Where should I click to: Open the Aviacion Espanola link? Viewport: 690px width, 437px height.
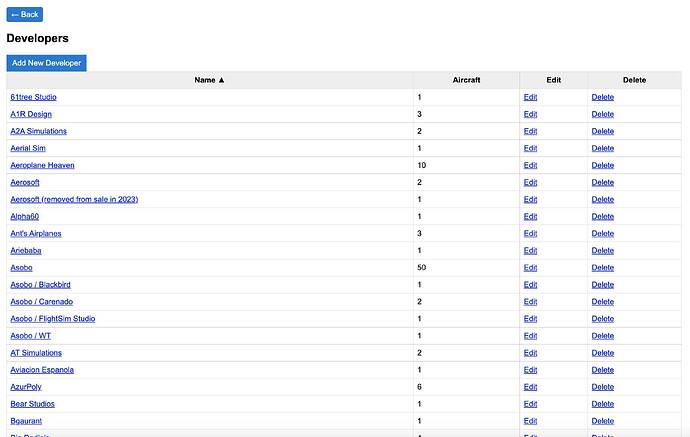[42, 370]
